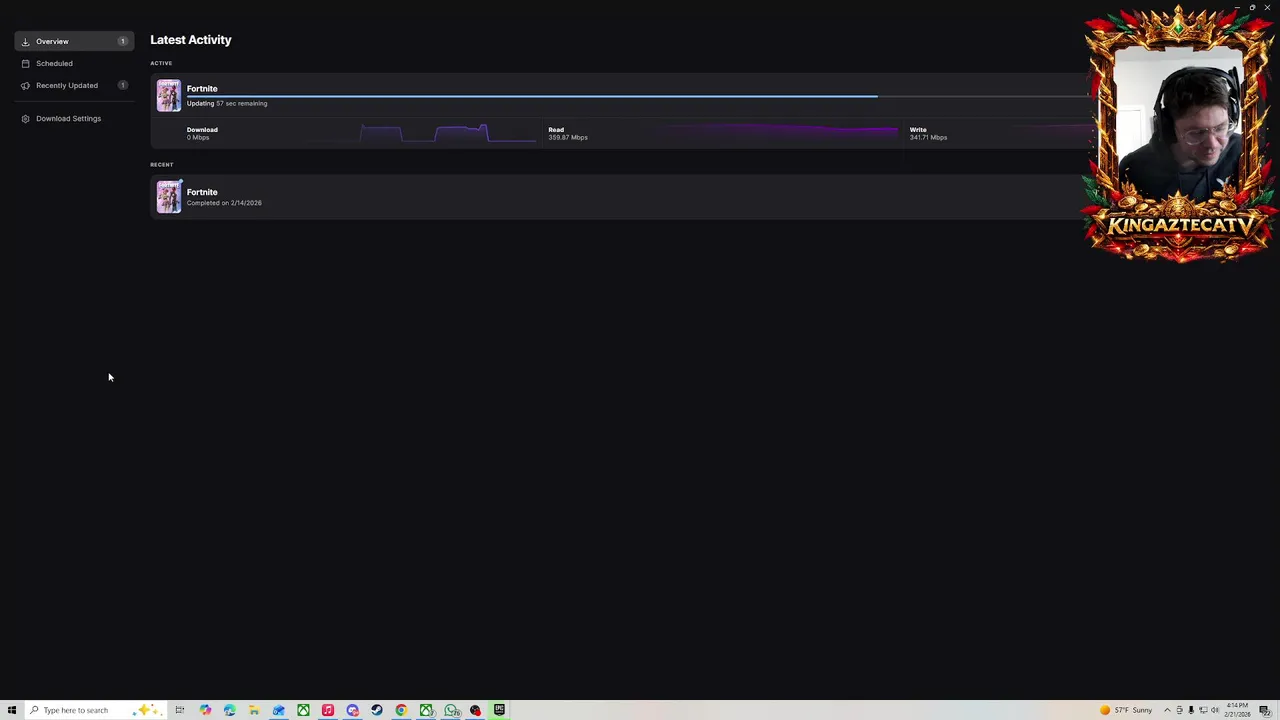Viewport: 1280px width, 720px height.
Task: Click the Download 0 Mbps speed readout
Action: click(202, 133)
